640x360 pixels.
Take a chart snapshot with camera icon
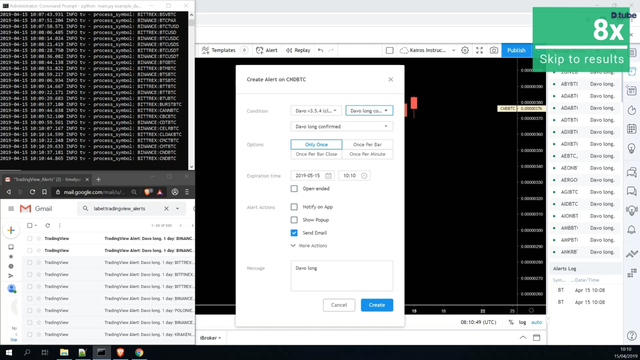tap(494, 50)
